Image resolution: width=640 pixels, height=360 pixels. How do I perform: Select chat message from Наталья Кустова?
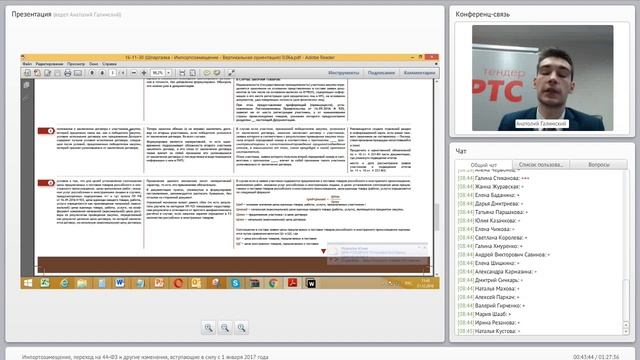point(489,331)
